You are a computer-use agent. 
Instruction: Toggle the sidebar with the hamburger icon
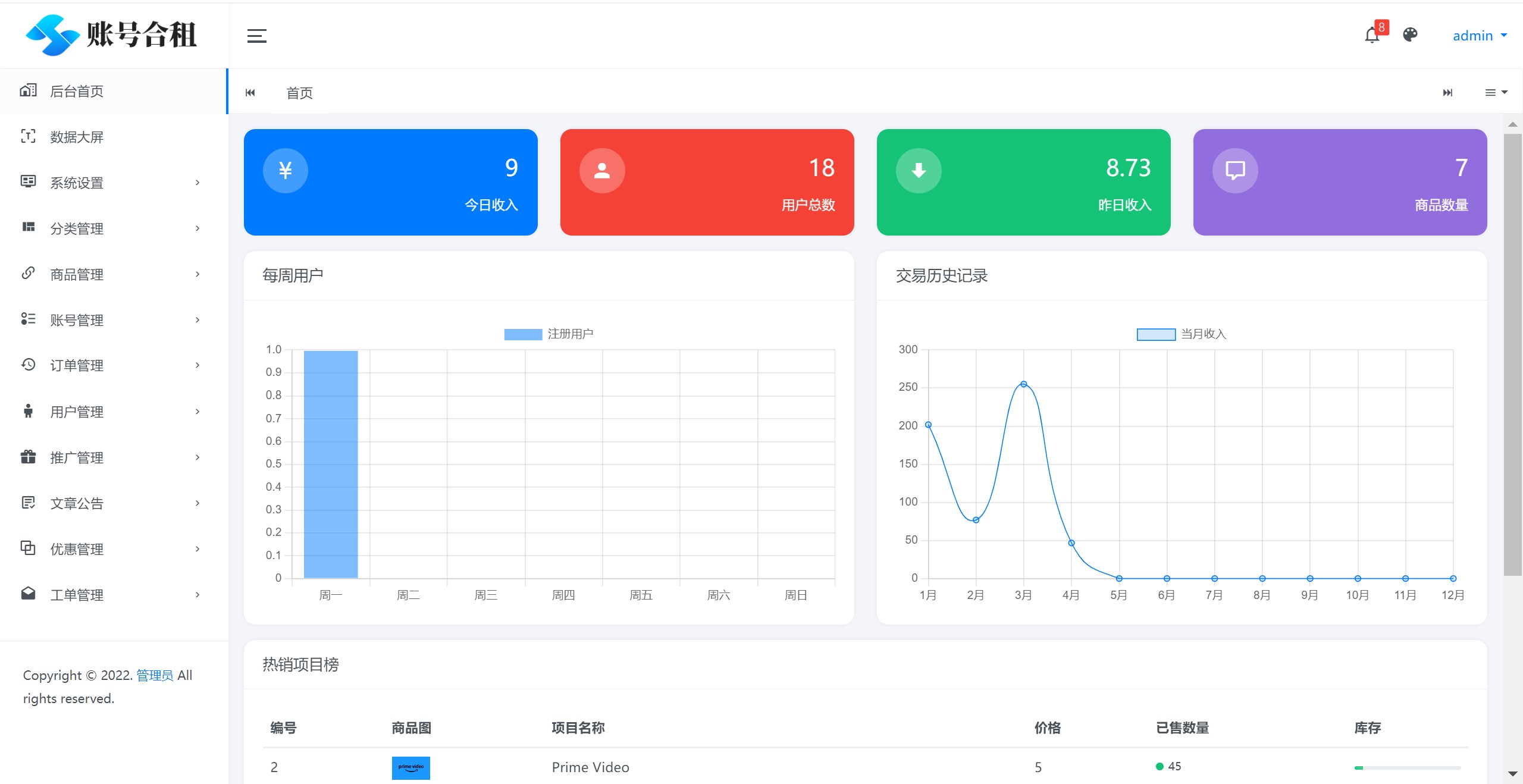pyautogui.click(x=256, y=36)
